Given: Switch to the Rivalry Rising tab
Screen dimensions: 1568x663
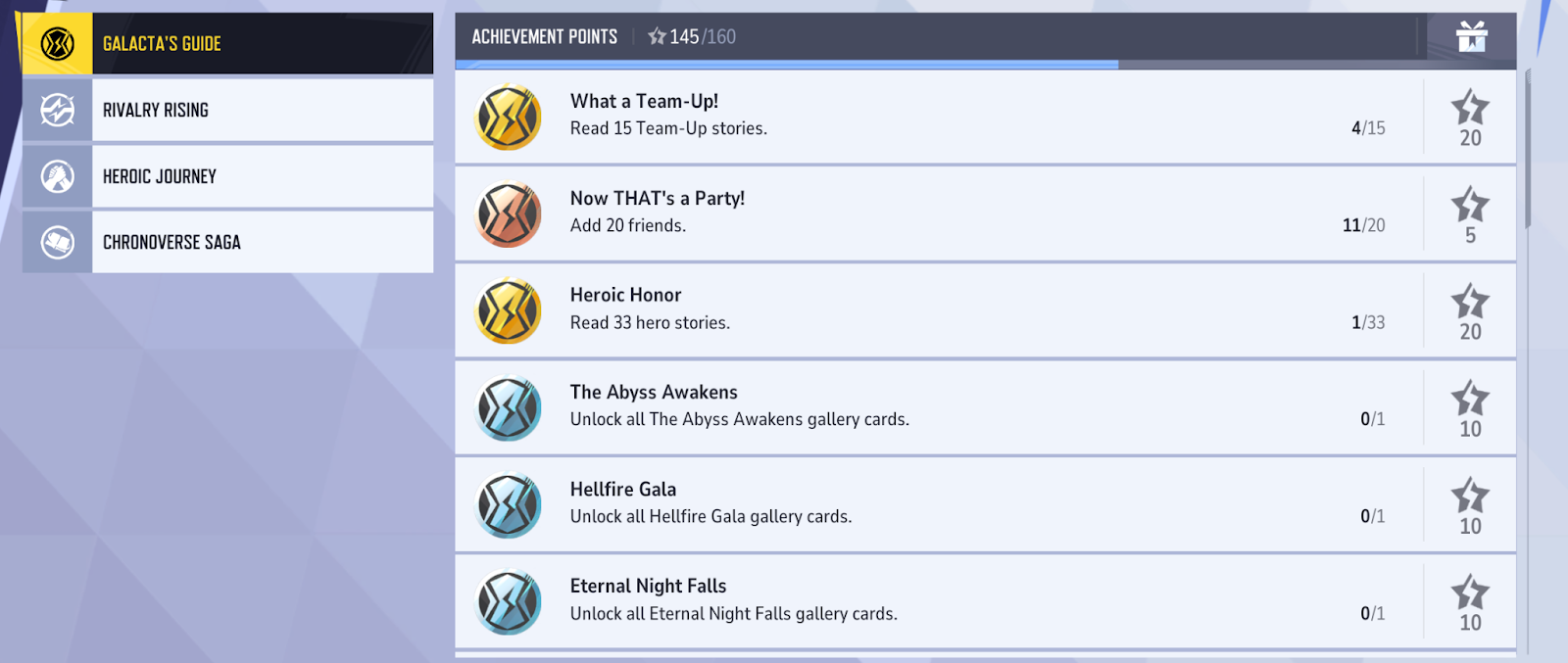Looking at the screenshot, I should pos(227,110).
